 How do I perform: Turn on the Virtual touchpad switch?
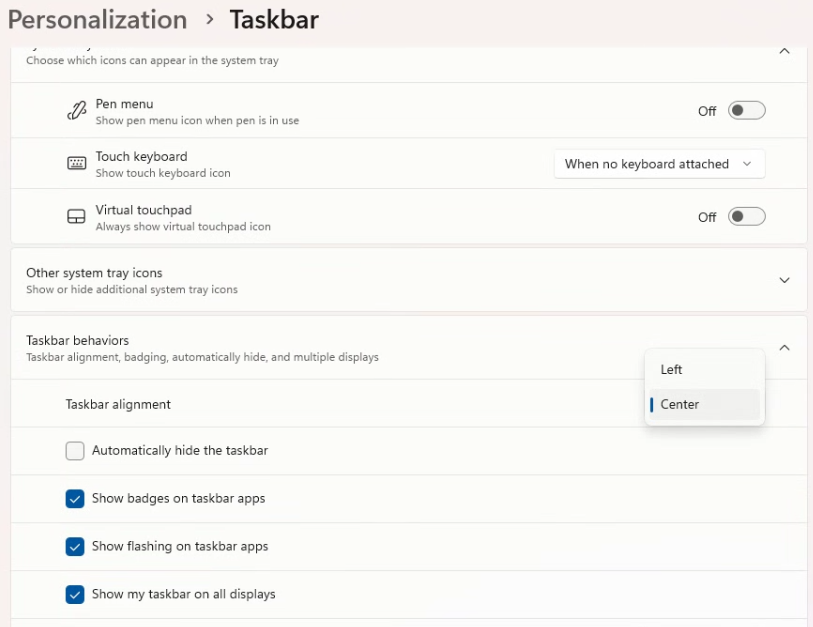coord(746,217)
